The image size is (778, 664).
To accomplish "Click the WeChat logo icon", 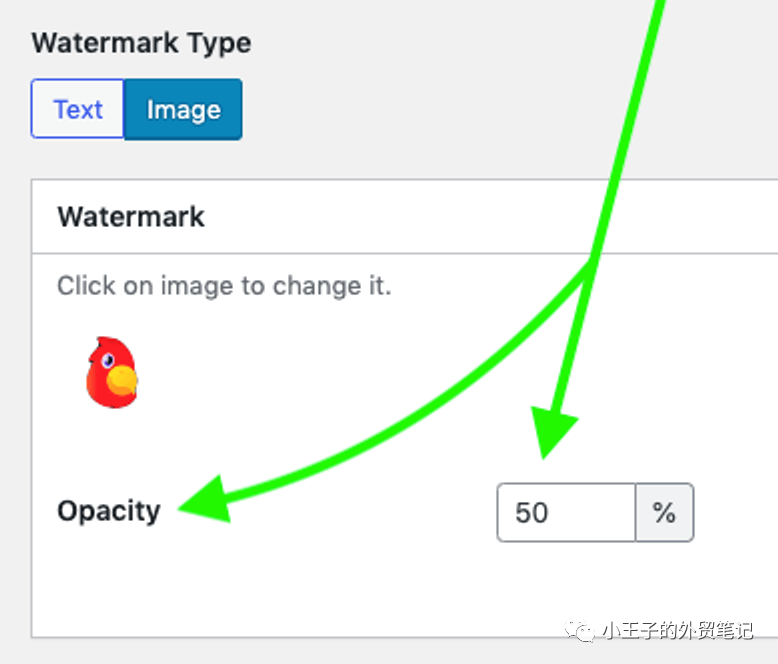I will (x=580, y=631).
